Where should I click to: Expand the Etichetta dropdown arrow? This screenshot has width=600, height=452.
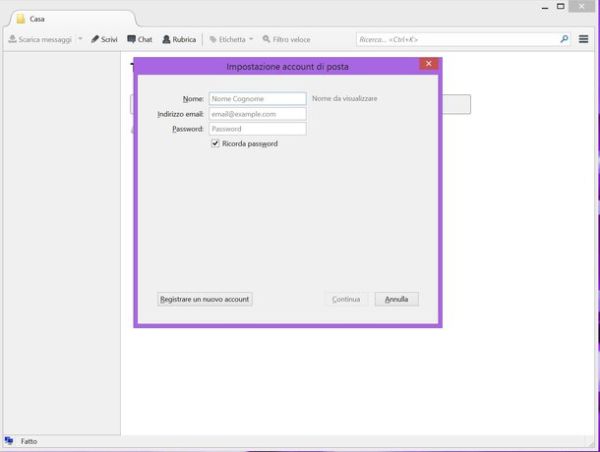[x=251, y=39]
